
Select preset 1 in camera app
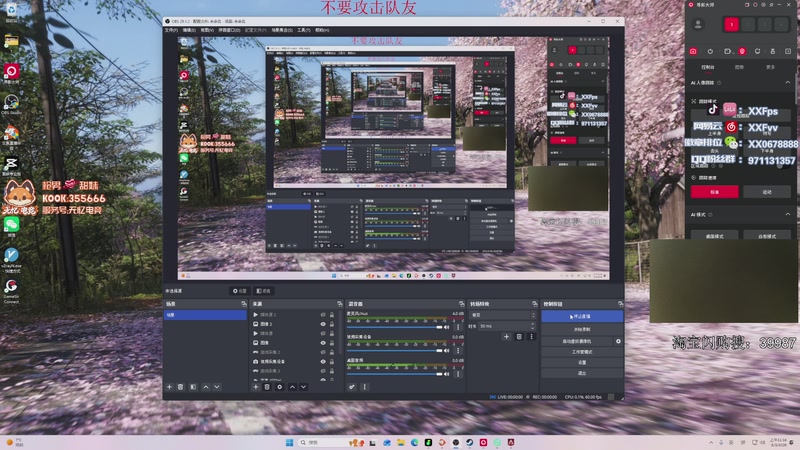pyautogui.click(x=731, y=24)
